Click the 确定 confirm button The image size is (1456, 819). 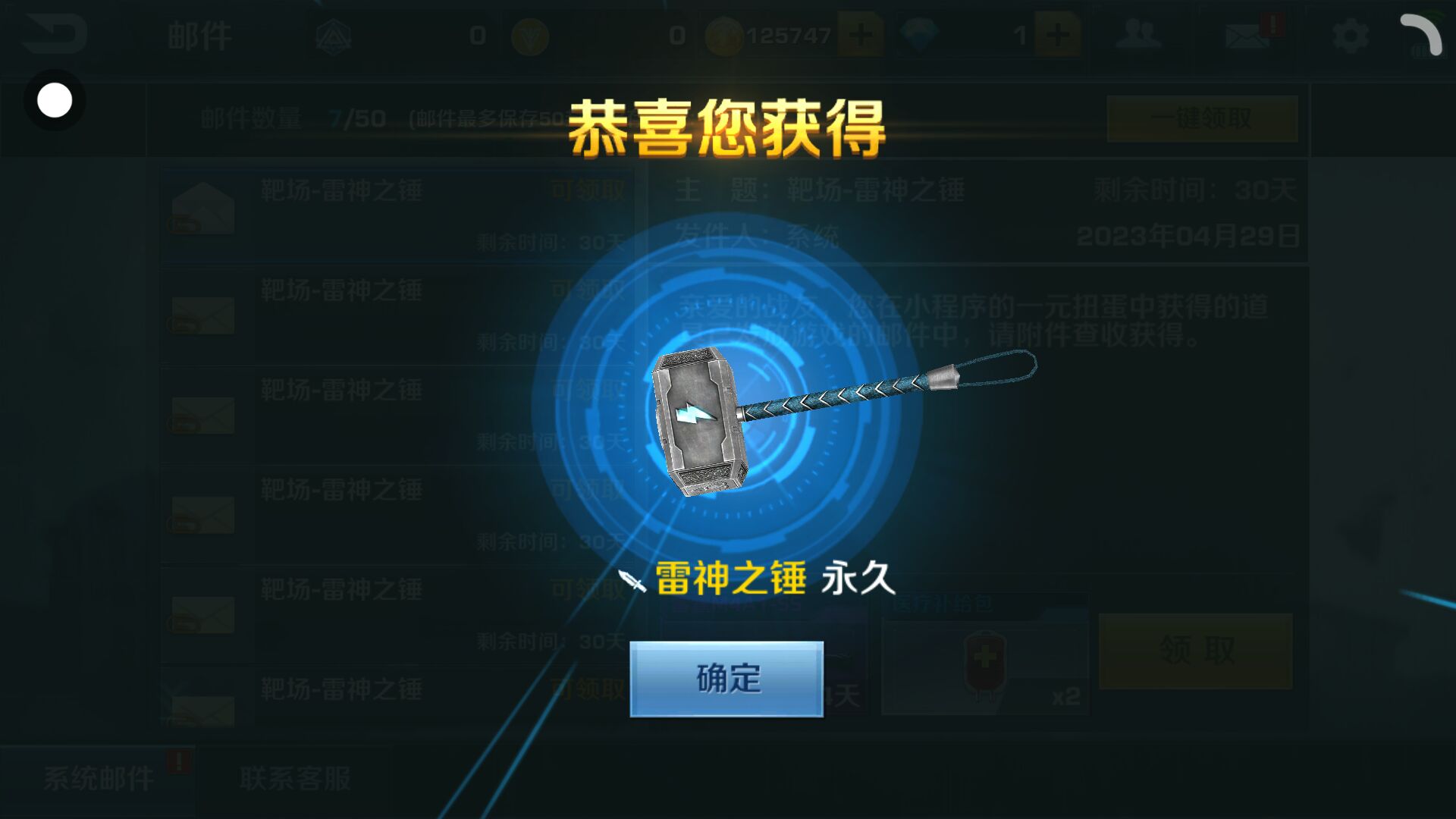[726, 679]
